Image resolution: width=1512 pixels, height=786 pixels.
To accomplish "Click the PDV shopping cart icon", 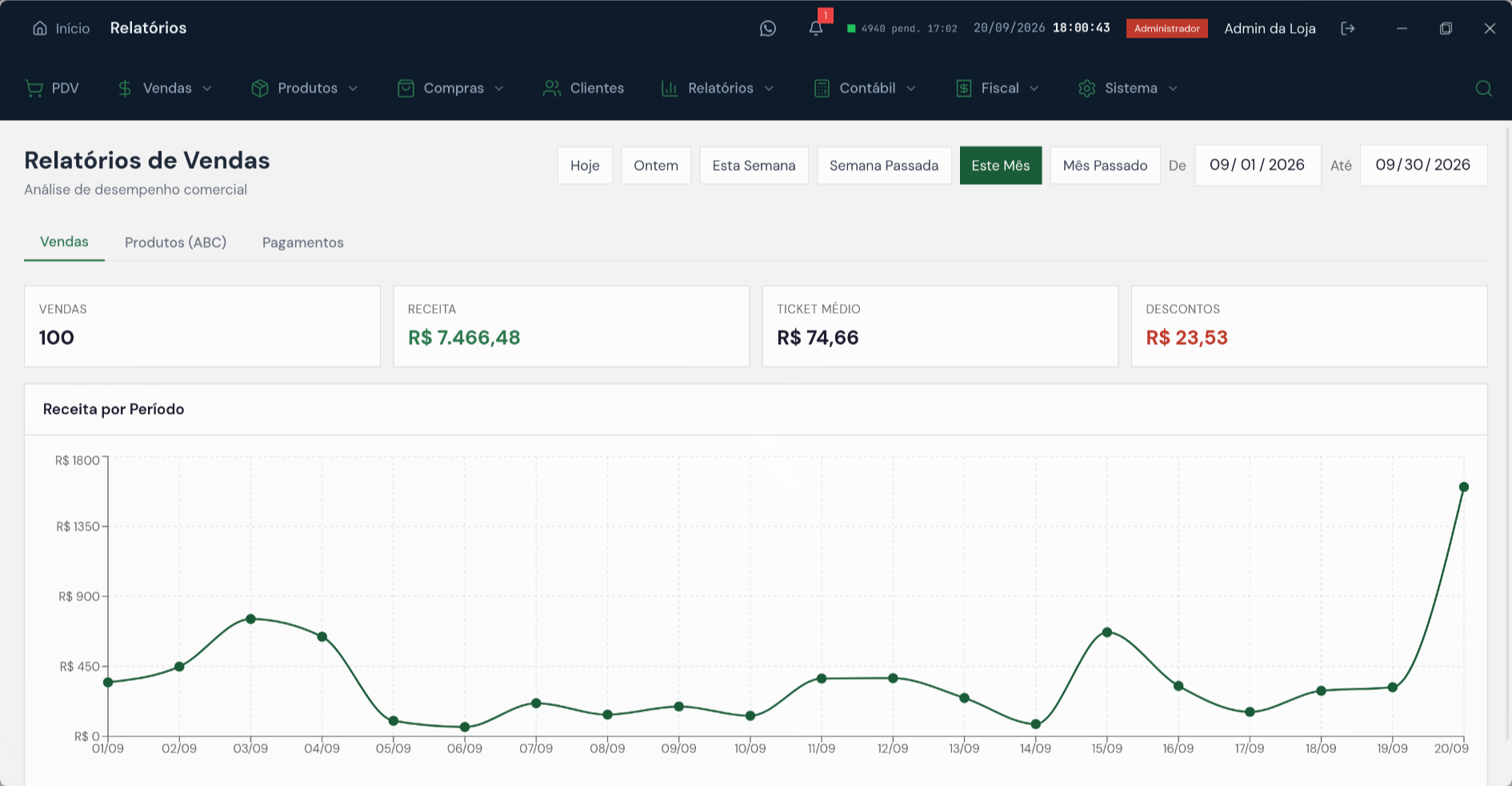I will [x=34, y=88].
